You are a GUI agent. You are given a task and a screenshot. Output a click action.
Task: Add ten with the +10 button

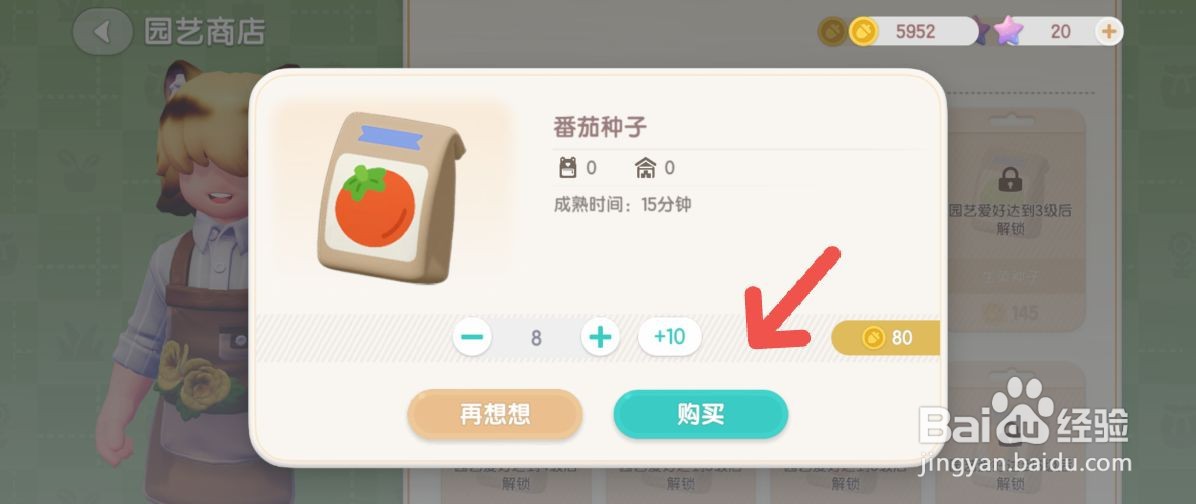pyautogui.click(x=670, y=337)
